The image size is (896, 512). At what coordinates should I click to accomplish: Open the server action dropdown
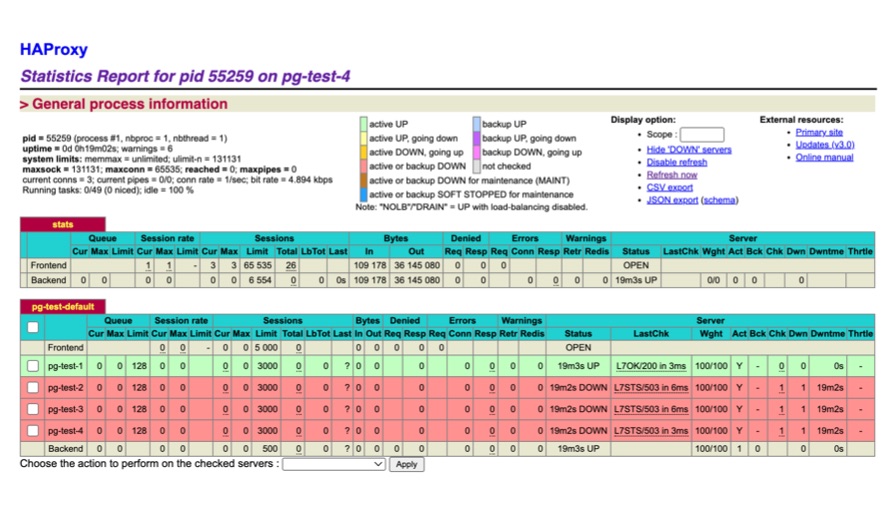pos(334,464)
